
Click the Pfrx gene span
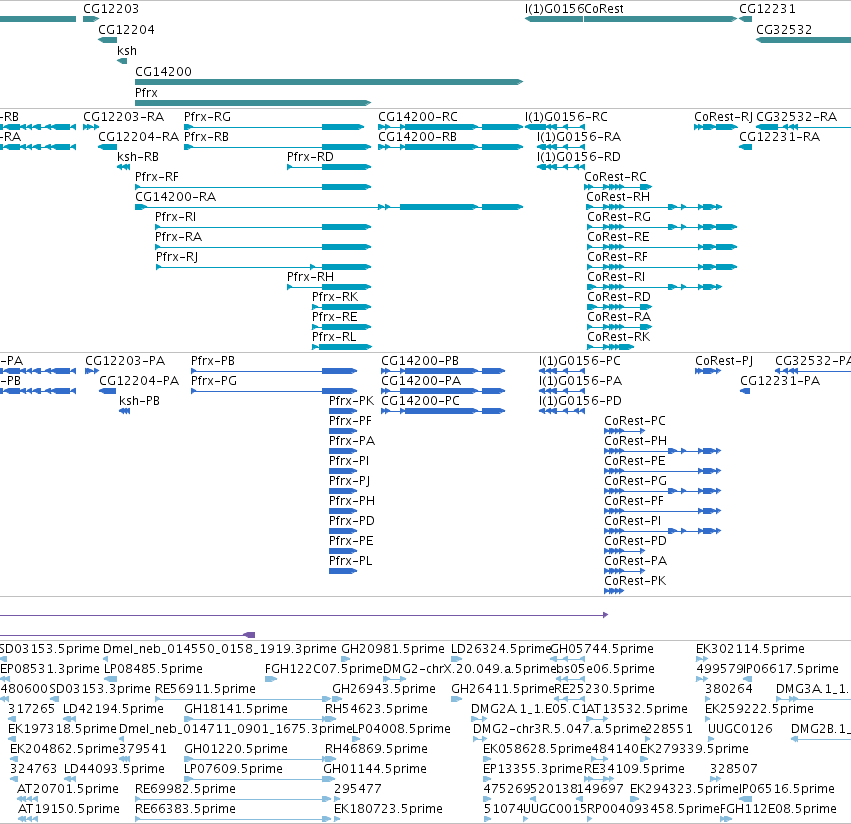tap(253, 103)
